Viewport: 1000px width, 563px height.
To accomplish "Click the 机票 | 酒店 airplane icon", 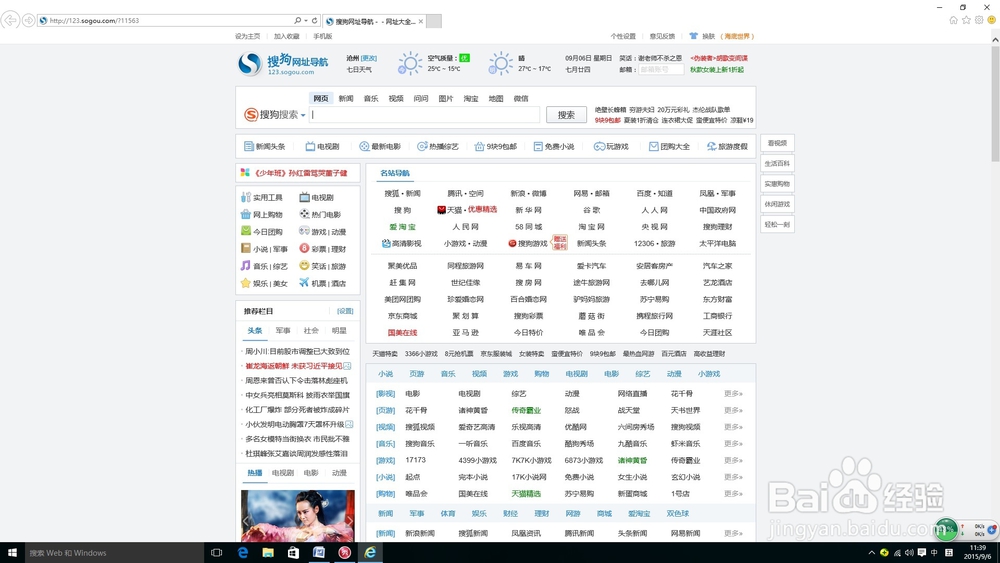I will click(304, 282).
